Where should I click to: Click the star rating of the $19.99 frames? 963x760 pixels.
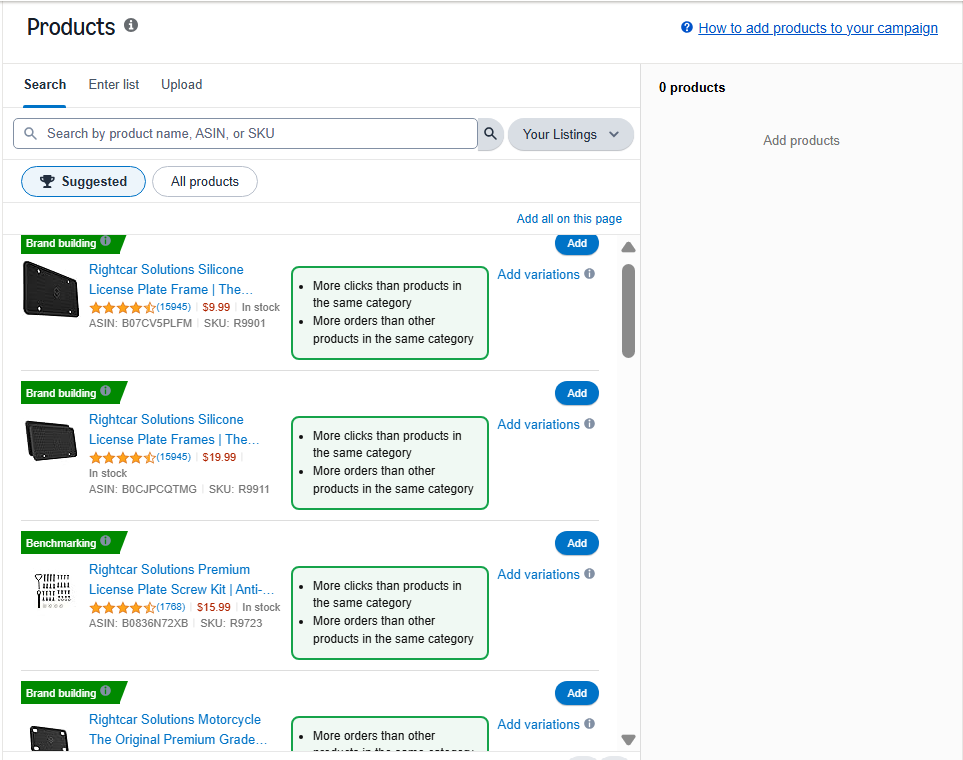tap(122, 457)
